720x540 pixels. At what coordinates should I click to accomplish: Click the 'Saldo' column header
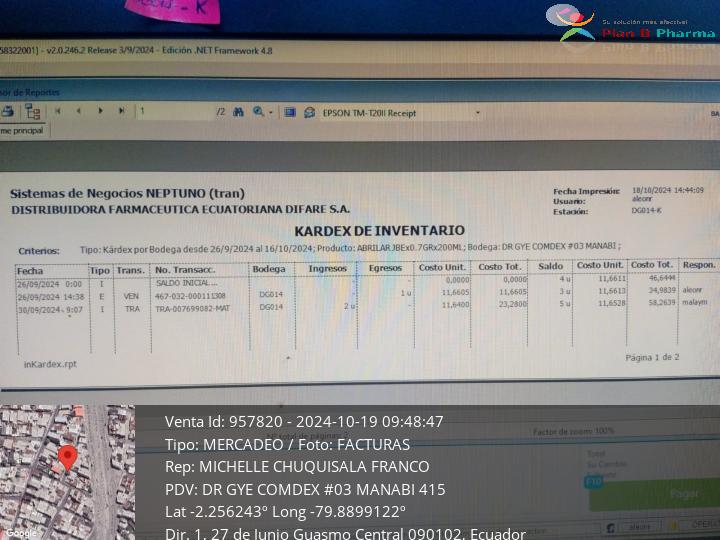(551, 266)
